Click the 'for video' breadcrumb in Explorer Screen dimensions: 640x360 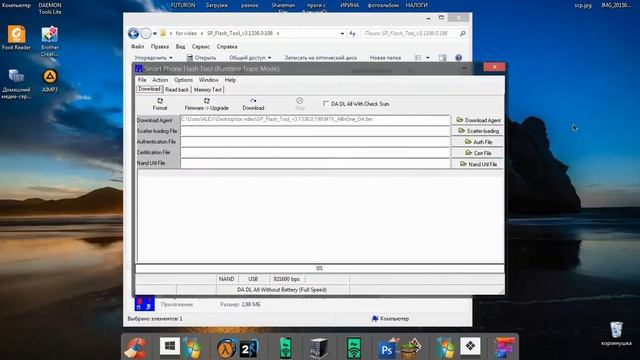pyautogui.click(x=186, y=33)
